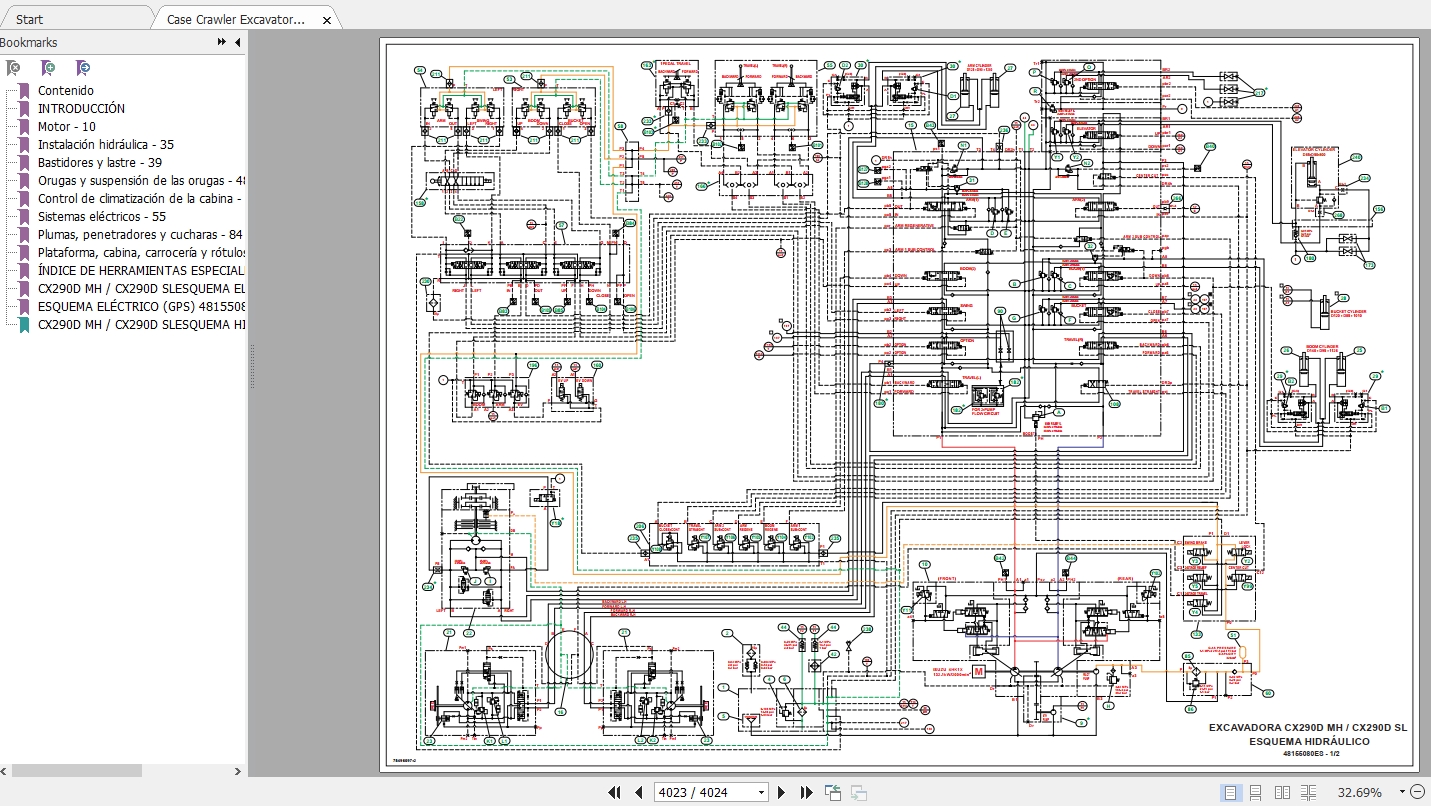
Task: Go to the next page
Action: pyautogui.click(x=782, y=793)
